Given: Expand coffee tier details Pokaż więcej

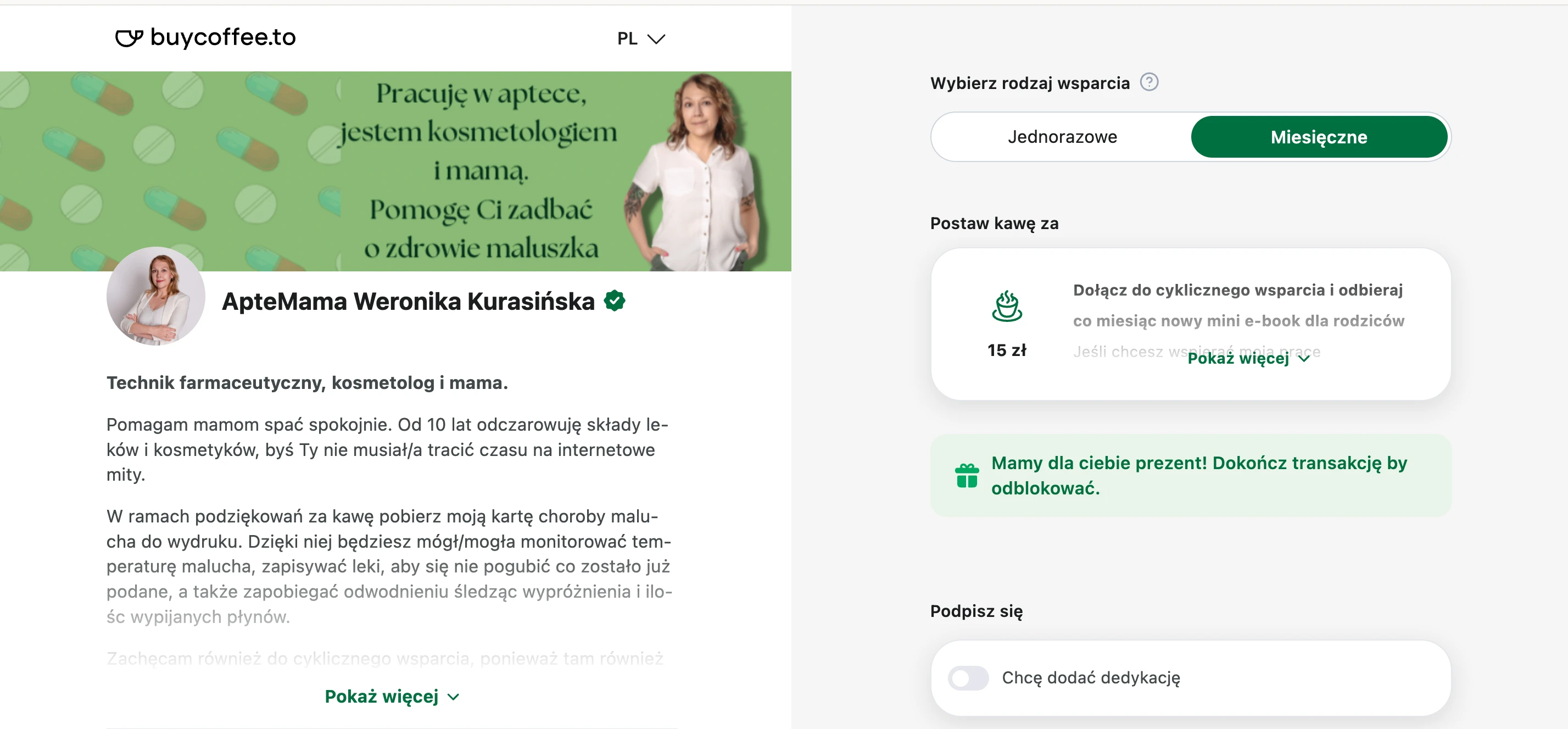Looking at the screenshot, I should pos(1248,358).
